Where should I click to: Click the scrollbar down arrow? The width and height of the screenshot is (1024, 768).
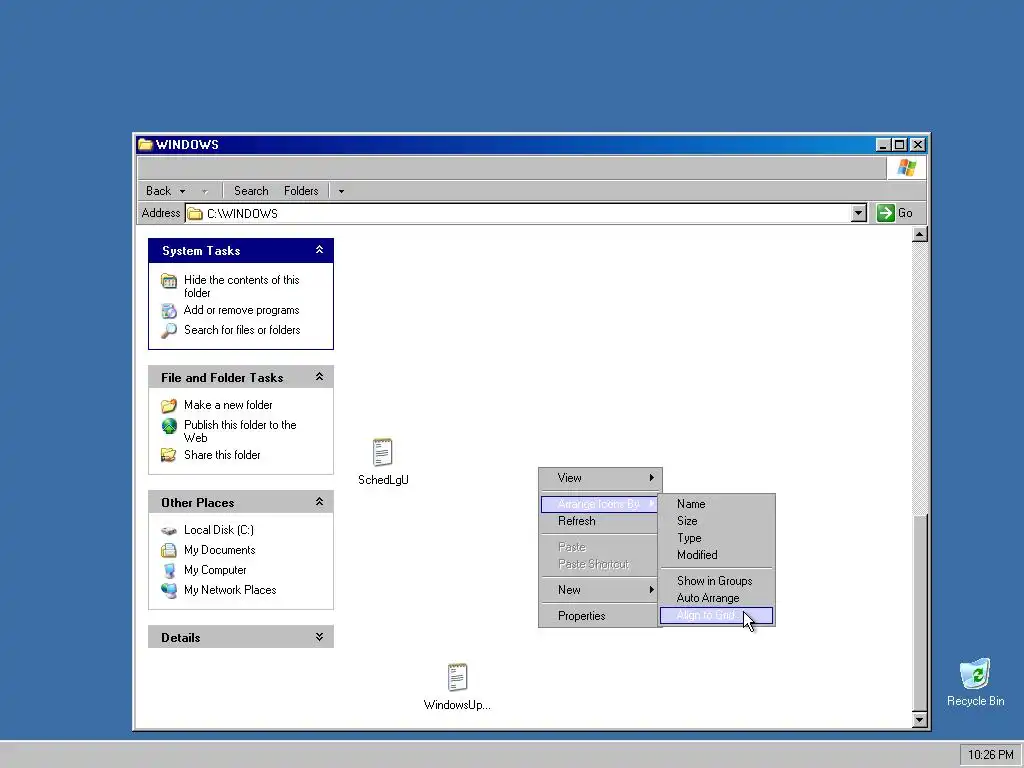point(920,720)
